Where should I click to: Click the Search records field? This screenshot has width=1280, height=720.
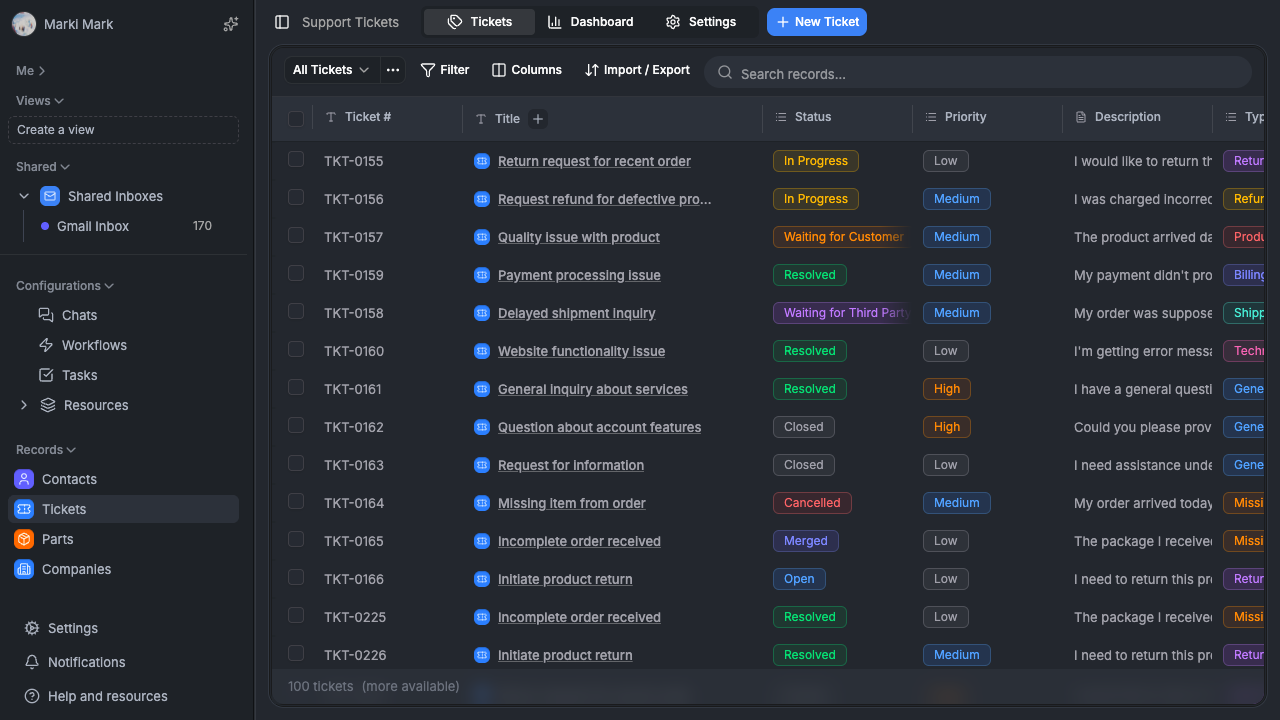(980, 73)
